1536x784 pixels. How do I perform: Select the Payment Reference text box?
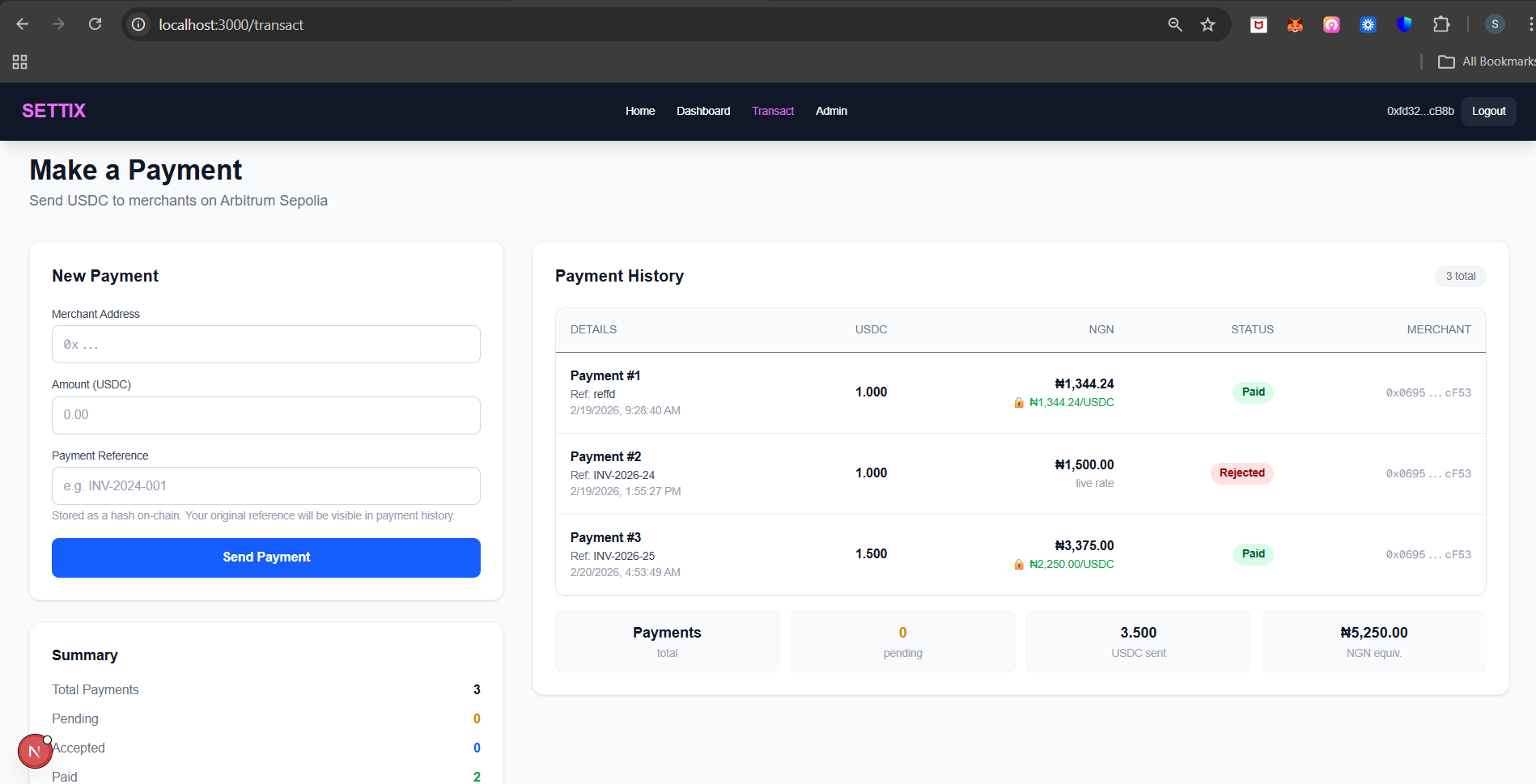coord(265,485)
